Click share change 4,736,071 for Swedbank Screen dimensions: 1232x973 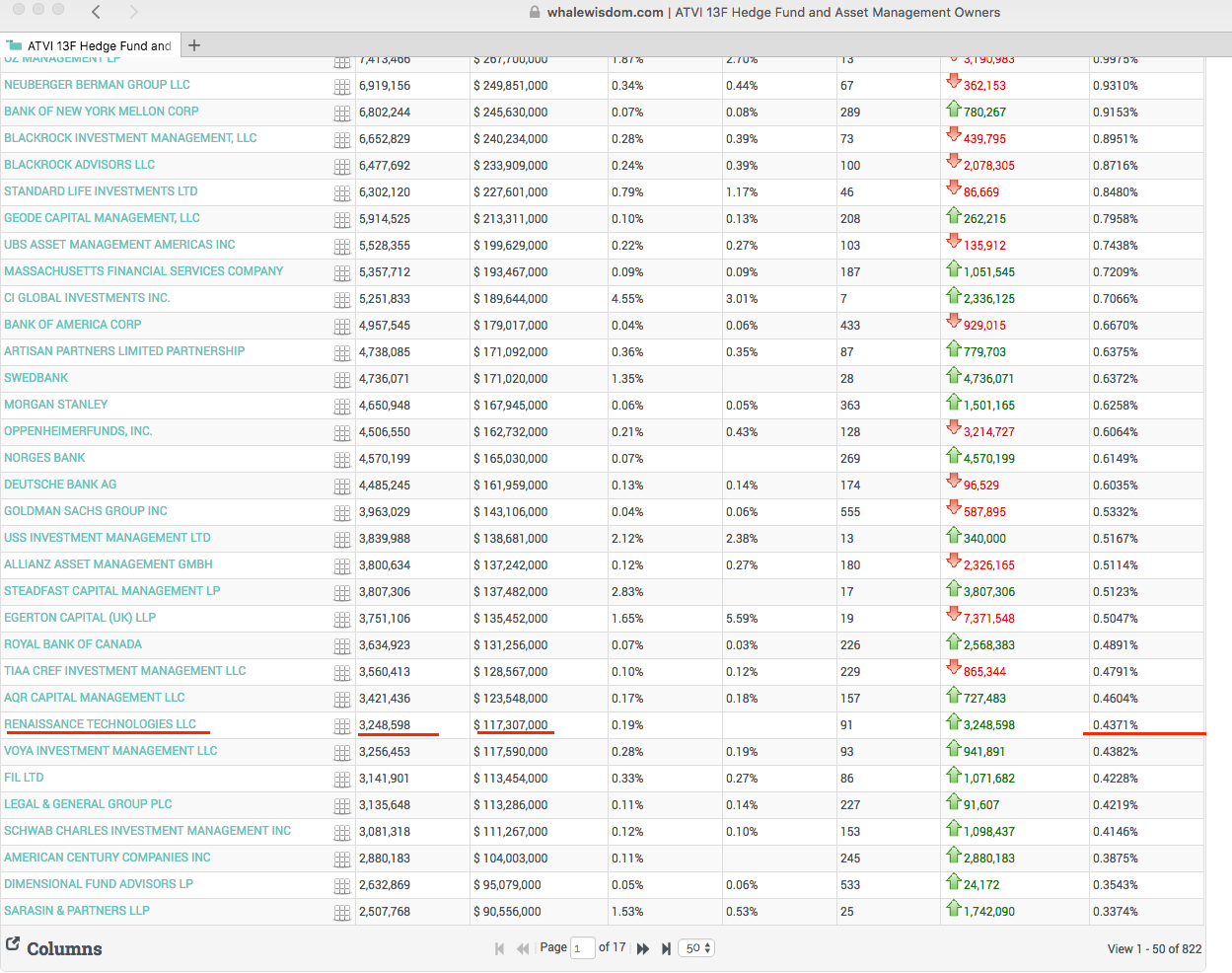988,379
